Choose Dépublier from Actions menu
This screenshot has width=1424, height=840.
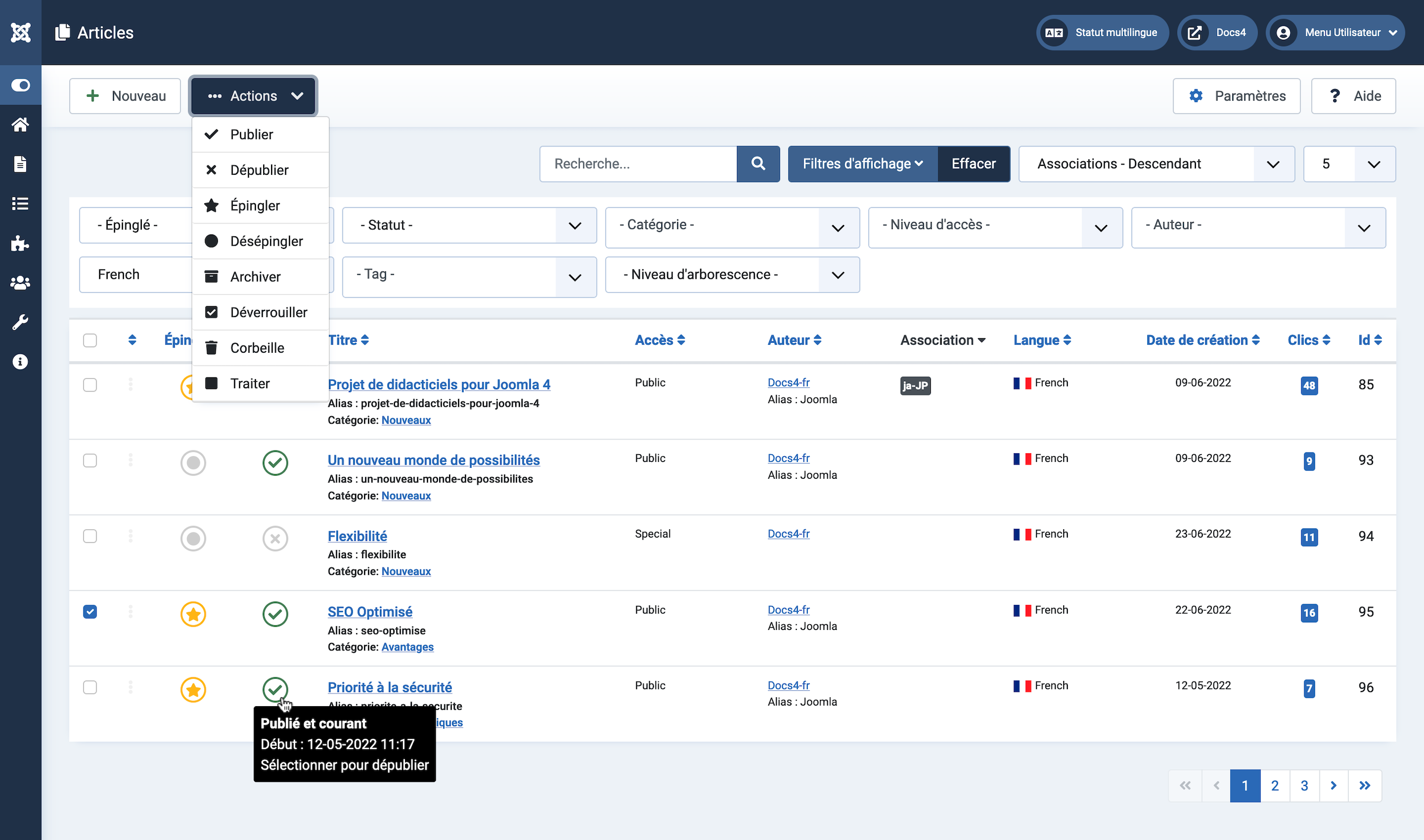click(261, 170)
